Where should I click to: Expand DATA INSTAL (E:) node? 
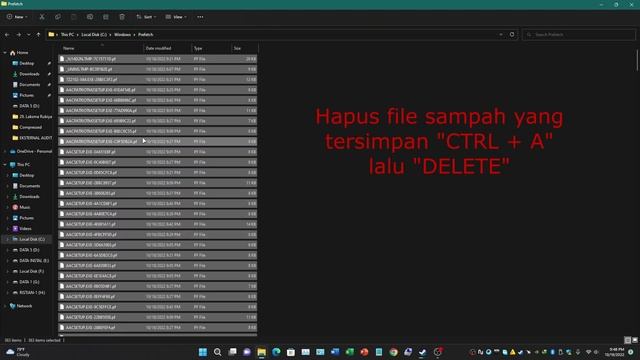pos(7,260)
